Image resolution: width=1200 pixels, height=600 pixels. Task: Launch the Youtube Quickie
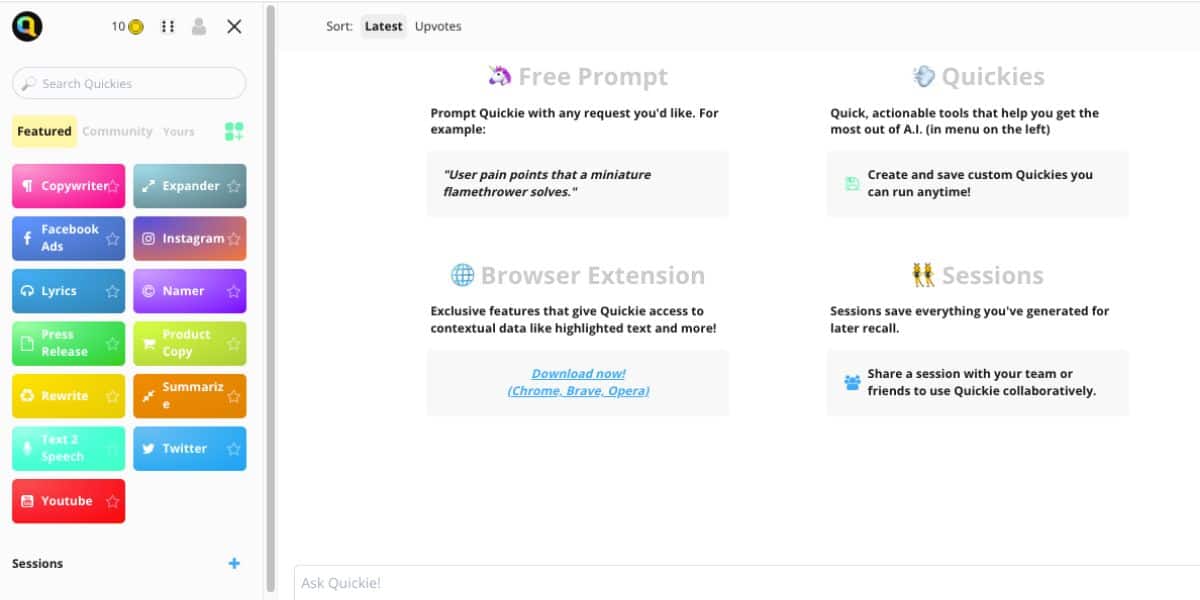pyautogui.click(x=62, y=501)
